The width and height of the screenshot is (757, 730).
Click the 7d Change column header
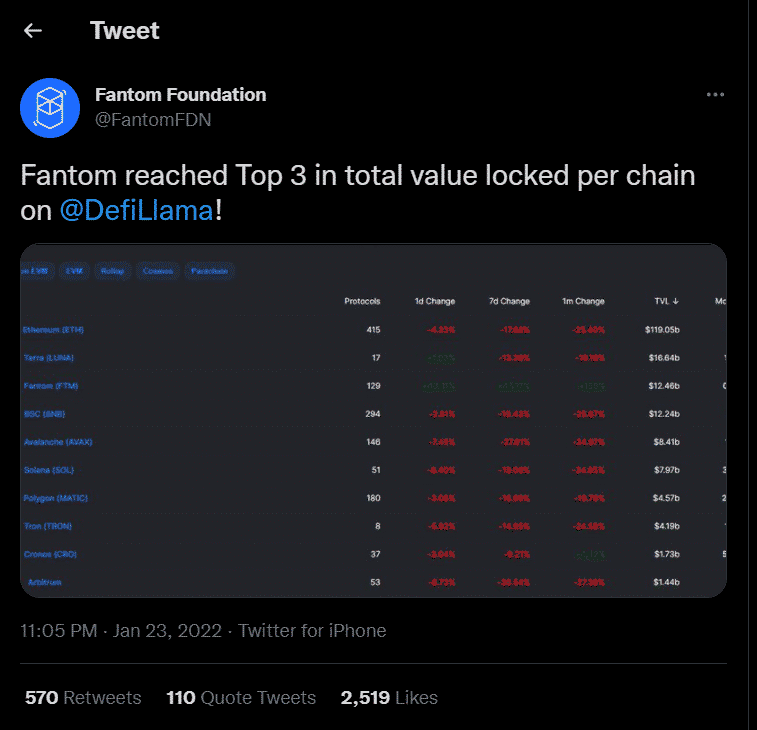coord(510,301)
